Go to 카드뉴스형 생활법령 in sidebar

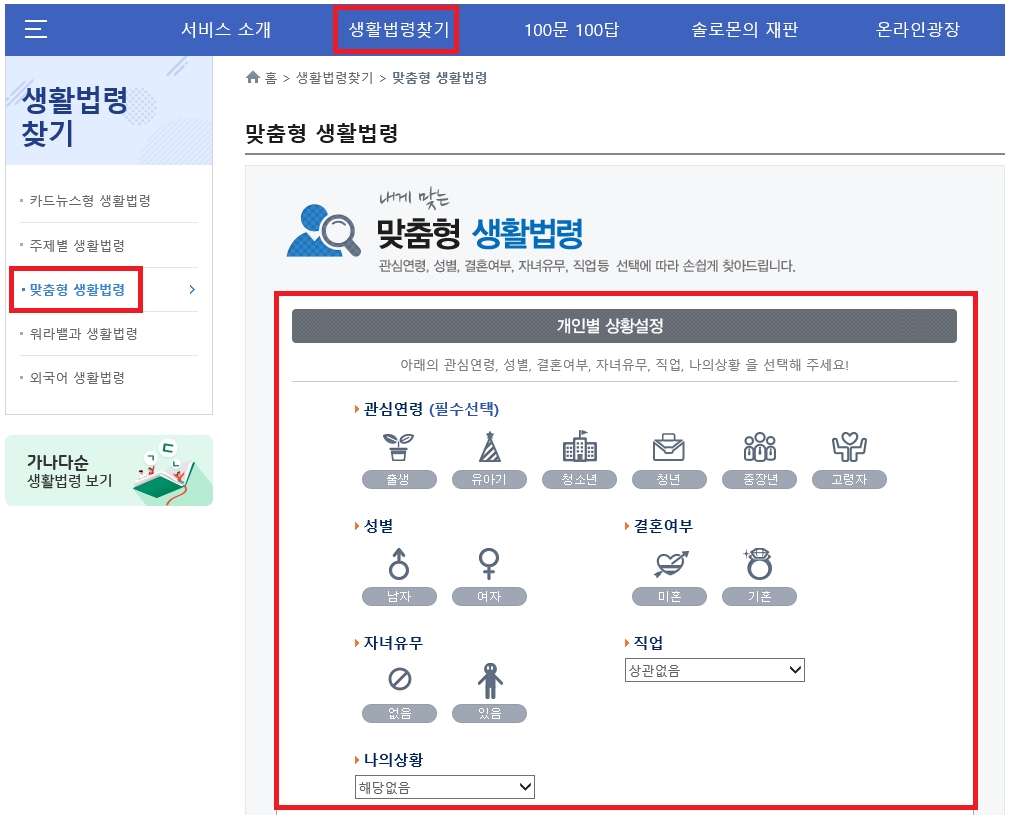click(x=90, y=201)
